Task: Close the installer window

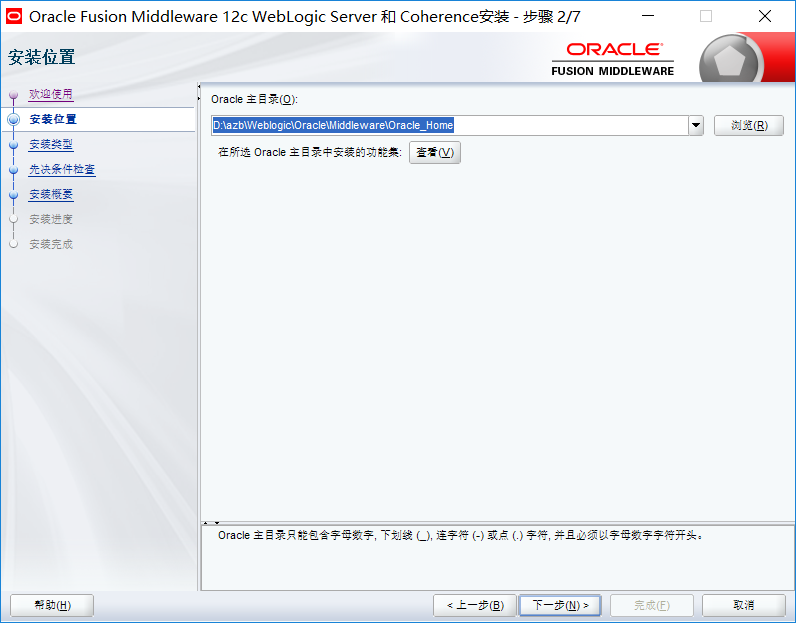Action: pyautogui.click(x=765, y=16)
